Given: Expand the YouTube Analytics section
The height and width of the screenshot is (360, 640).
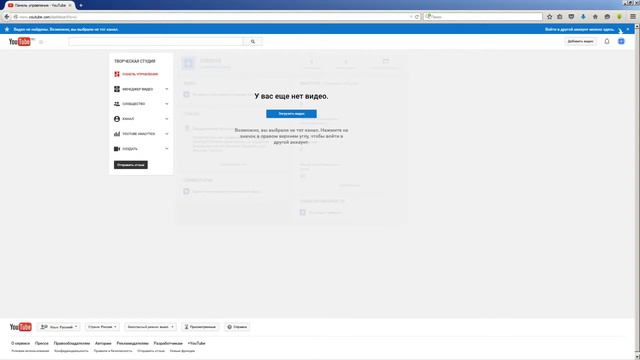Looking at the screenshot, I should (167, 134).
